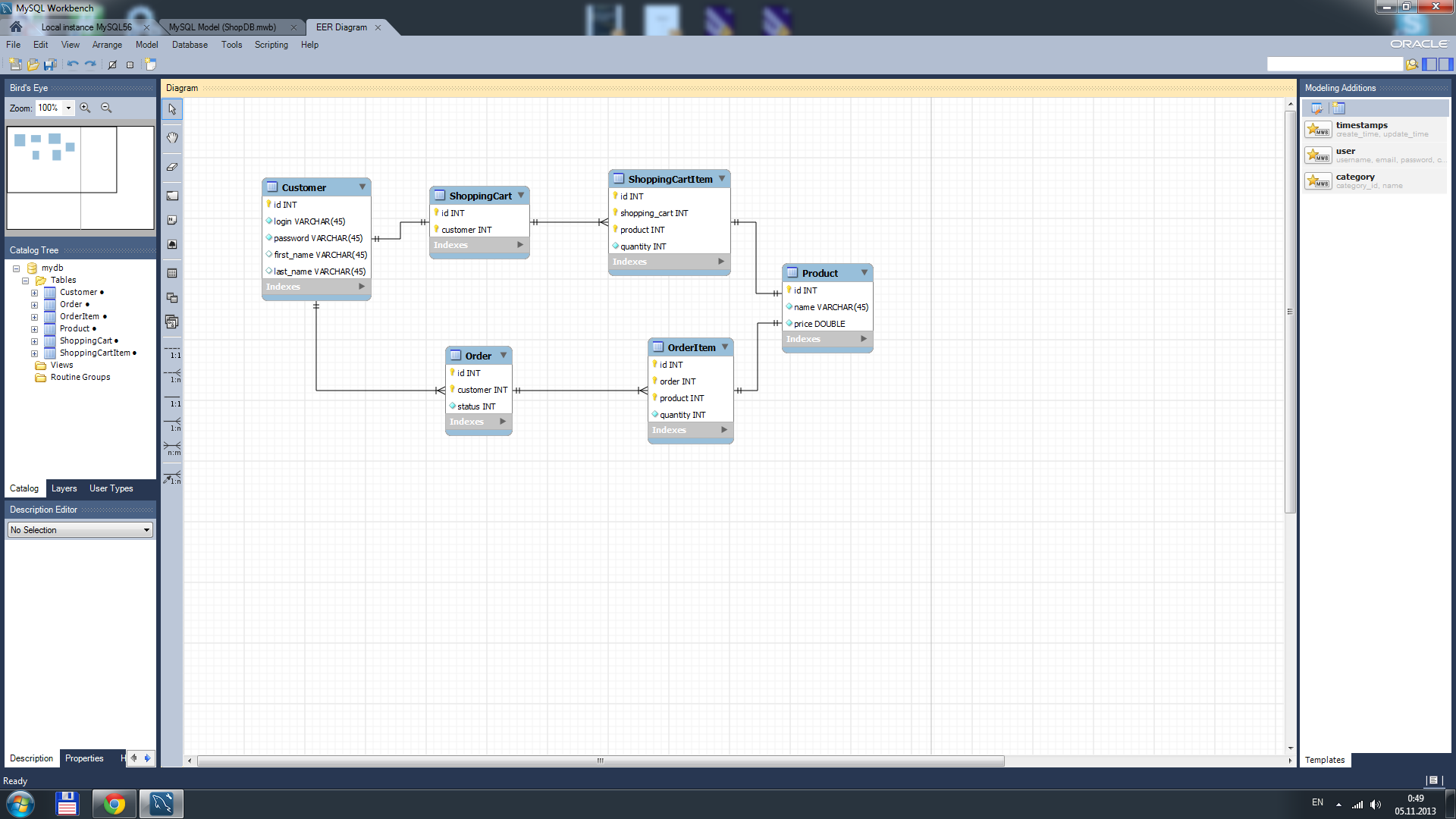Select the Eraser tool
The height and width of the screenshot is (819, 1456).
coord(172,167)
